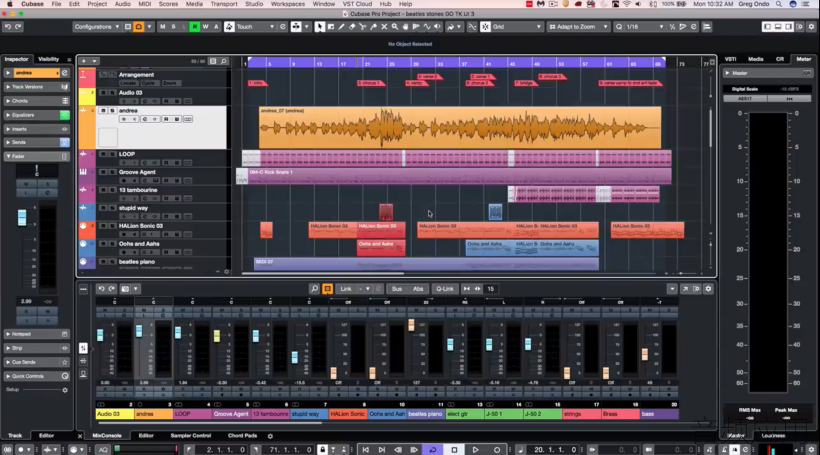Image resolution: width=820 pixels, height=455 pixels.
Task: Toggle Q-Link in MixConsole
Action: tap(445, 289)
